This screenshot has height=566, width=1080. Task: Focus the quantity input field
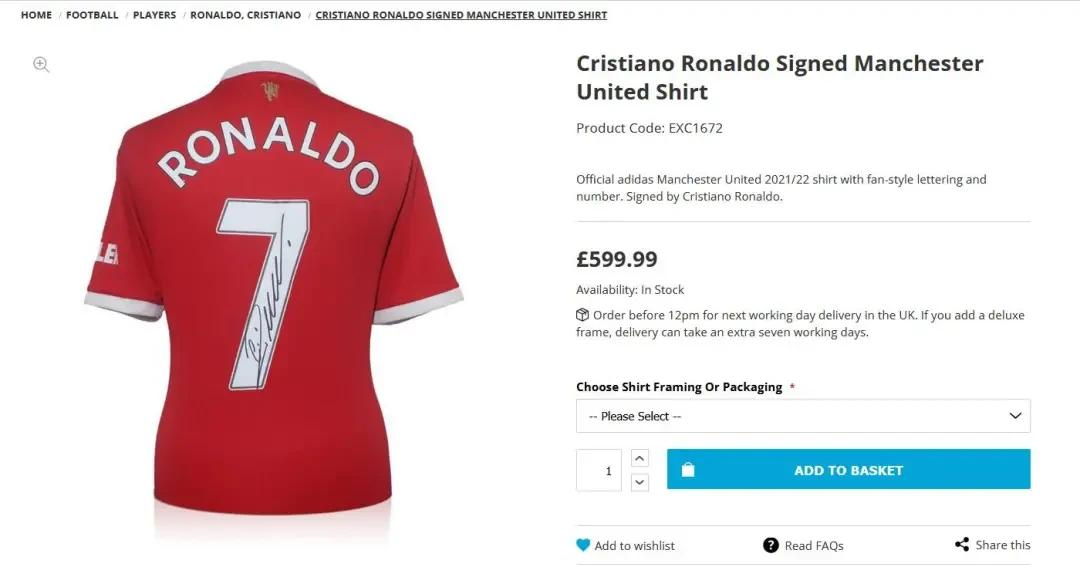[x=599, y=470]
